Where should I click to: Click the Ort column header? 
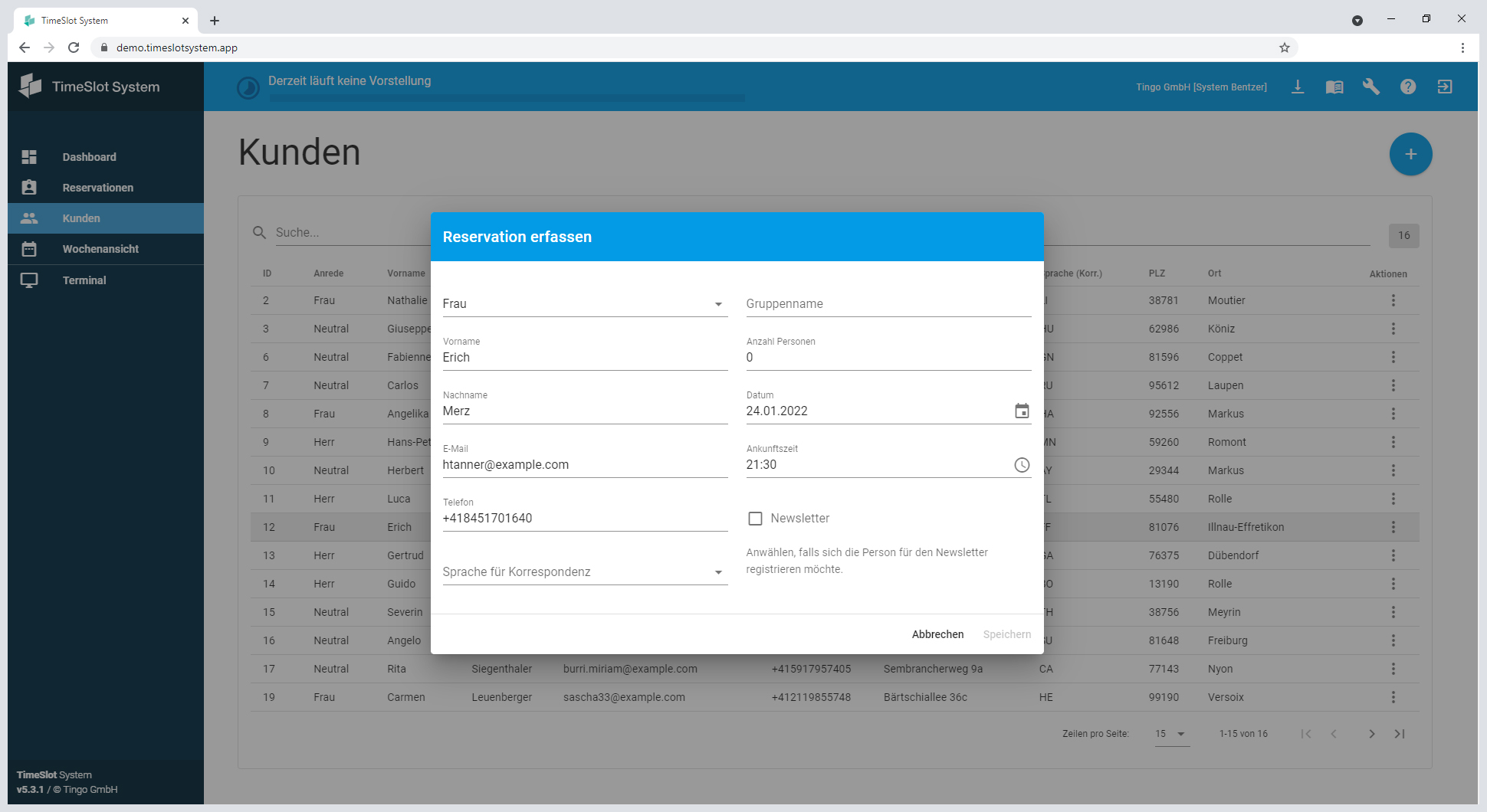pyautogui.click(x=1215, y=273)
